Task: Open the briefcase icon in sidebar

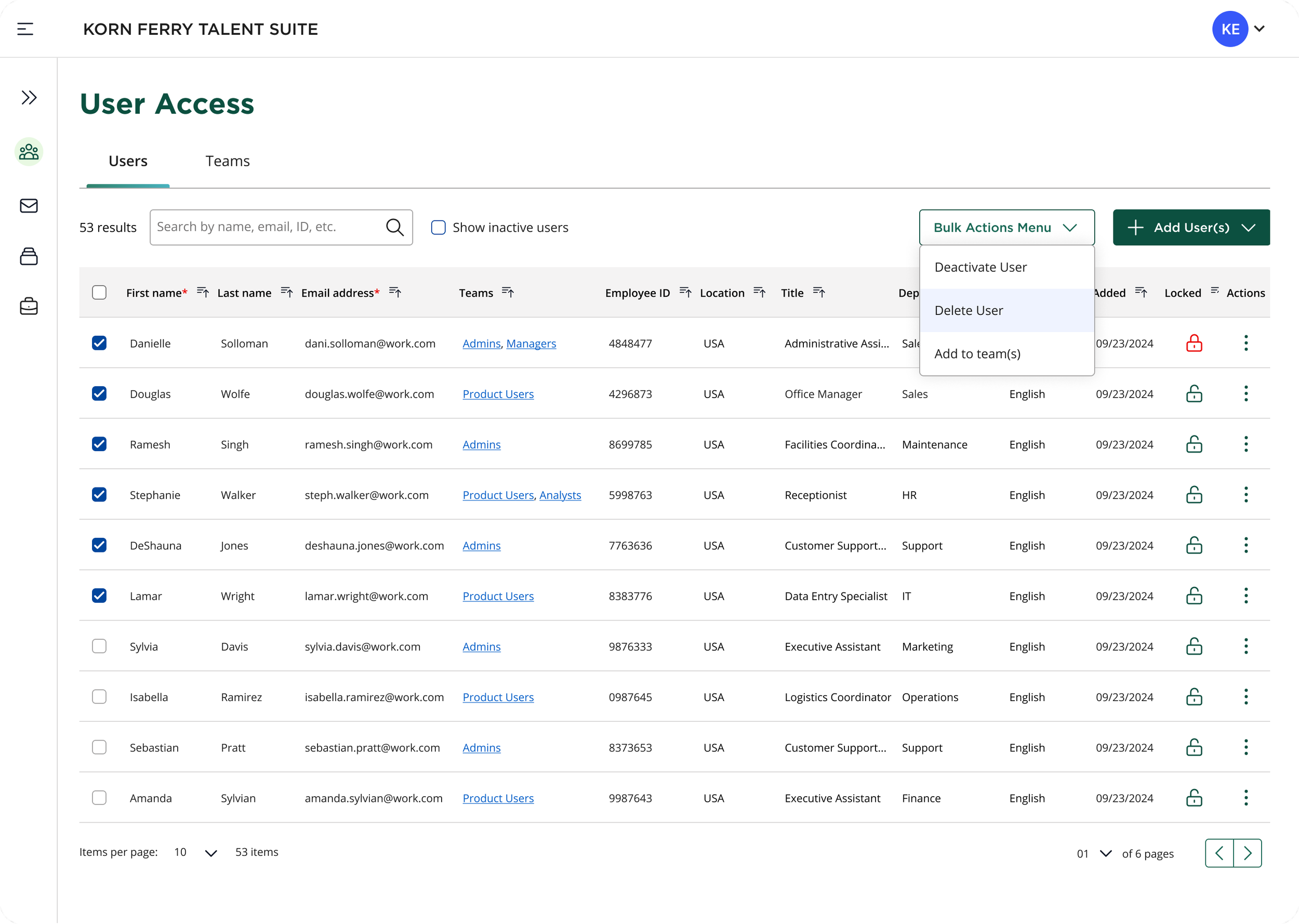Action: tap(29, 306)
